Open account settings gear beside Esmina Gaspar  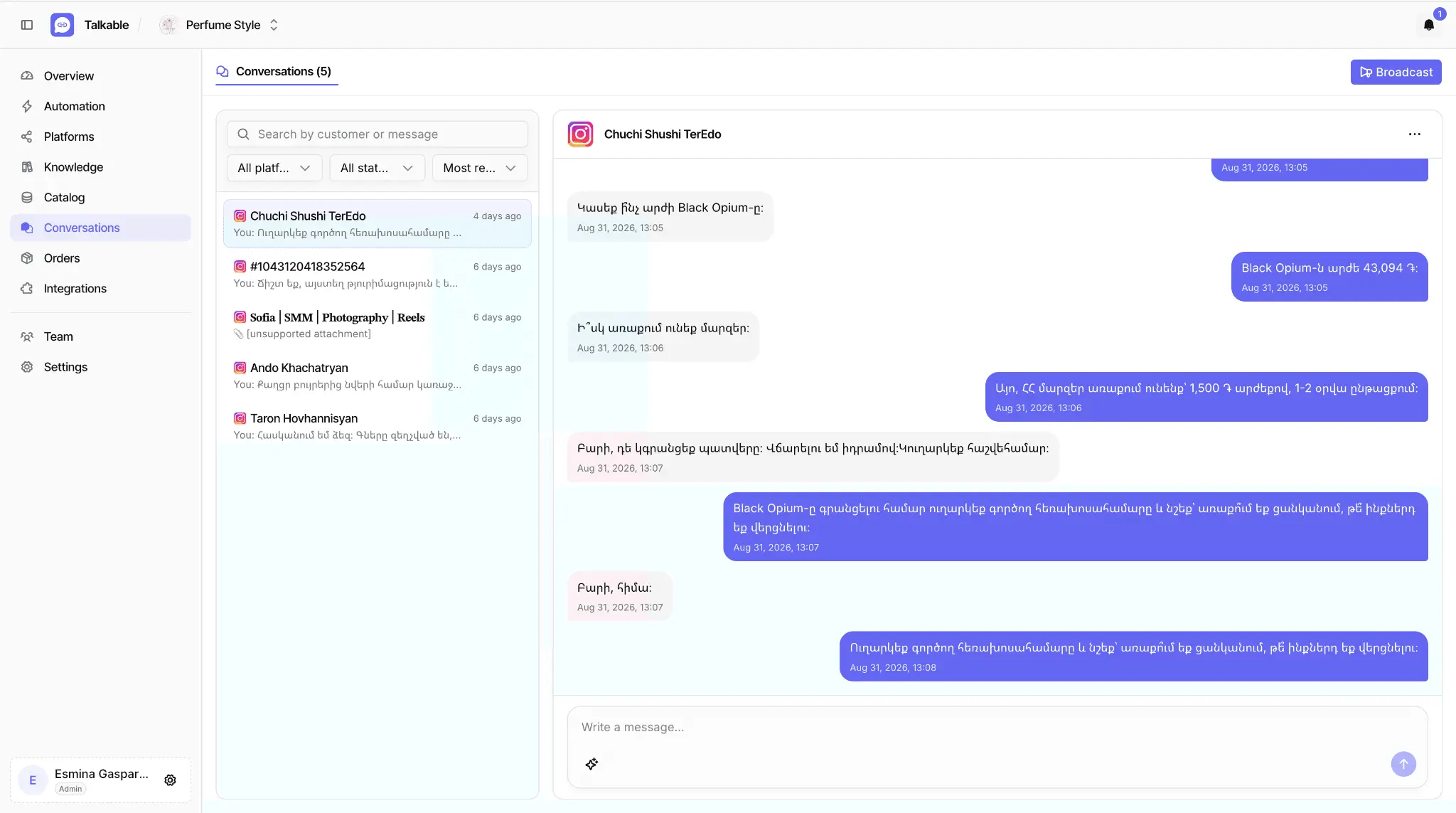(170, 780)
